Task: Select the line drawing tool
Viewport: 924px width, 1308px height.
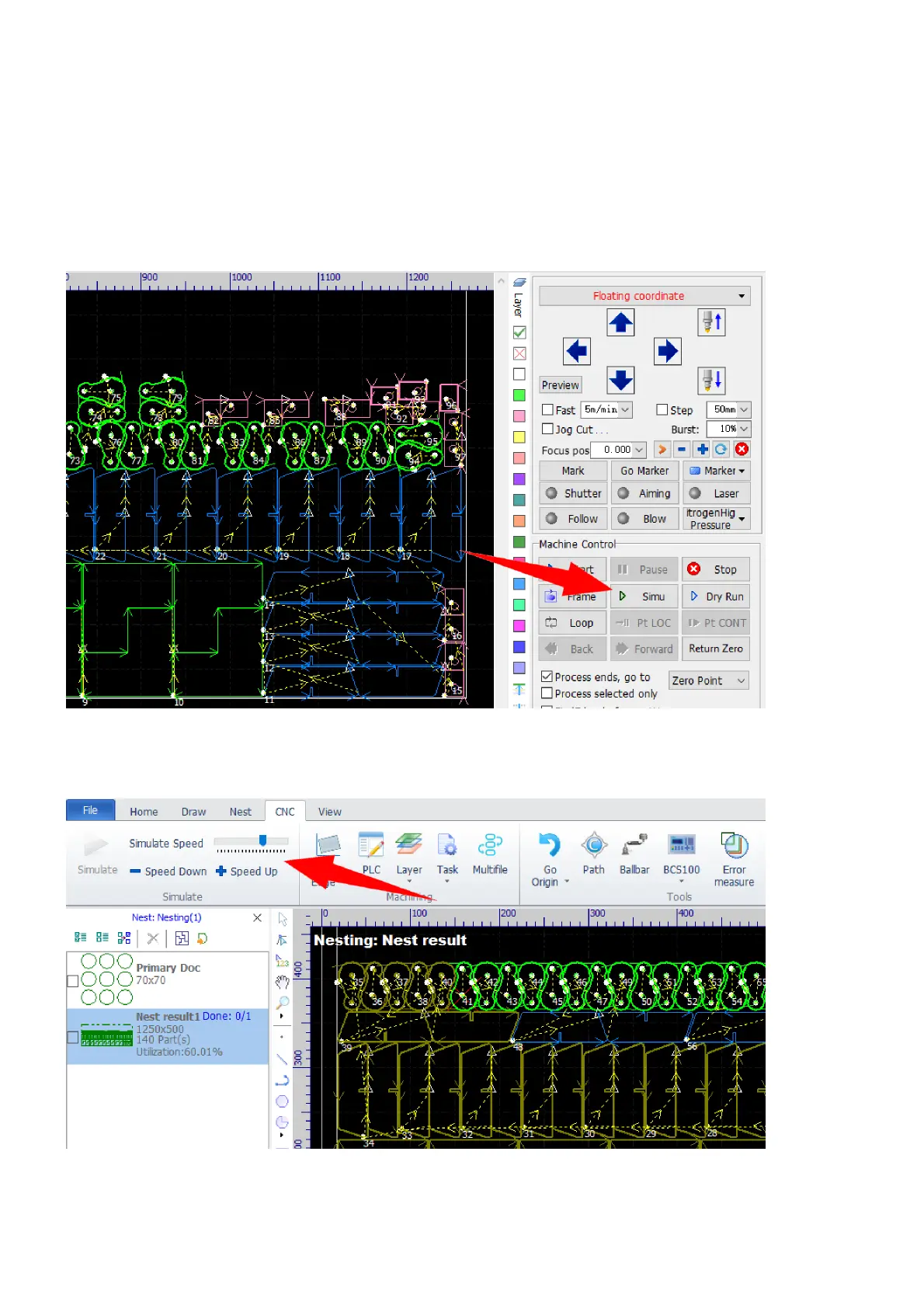Action: 282,1059
